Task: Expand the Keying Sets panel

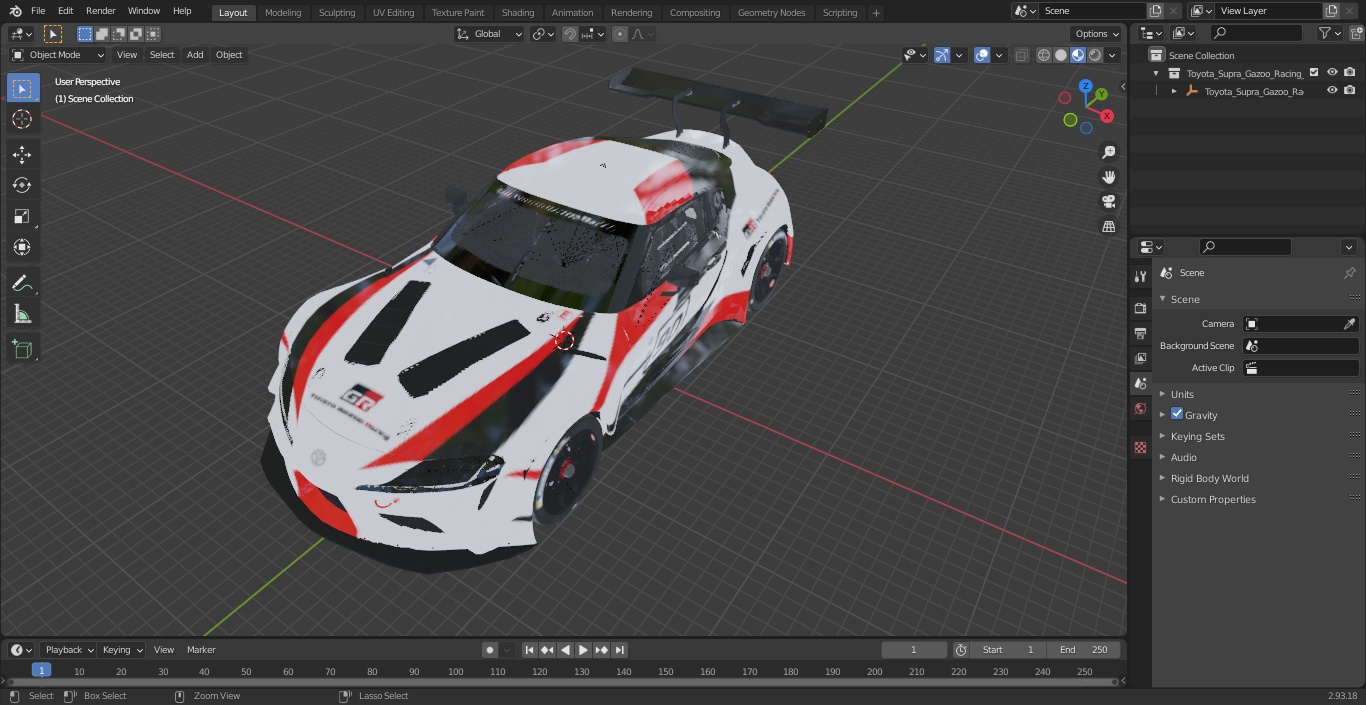Action: point(1197,436)
